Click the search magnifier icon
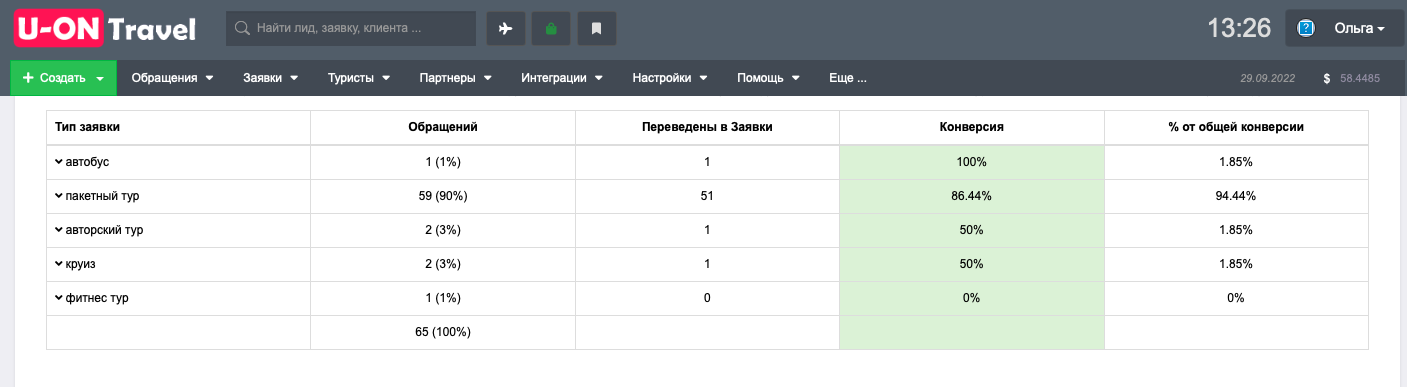 pyautogui.click(x=241, y=29)
